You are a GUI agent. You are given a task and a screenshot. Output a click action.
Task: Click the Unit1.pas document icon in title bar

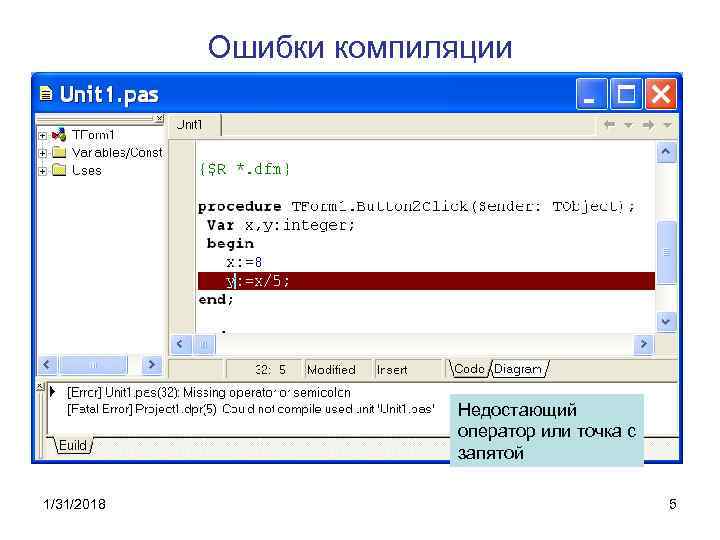(45, 94)
